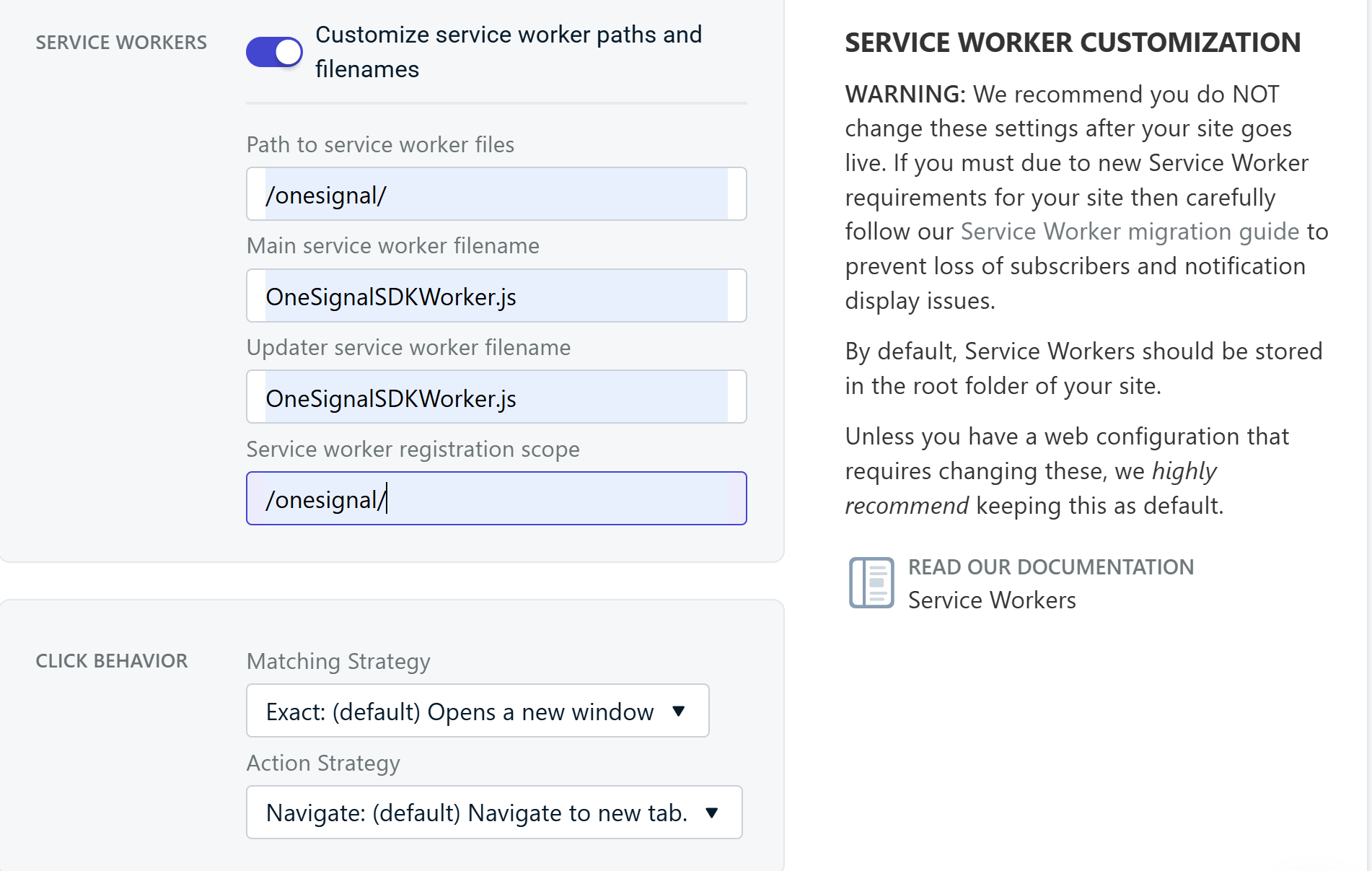Screen dimensions: 1372x871
Task: Click the 'Updater service worker filename' label
Action: [408, 348]
